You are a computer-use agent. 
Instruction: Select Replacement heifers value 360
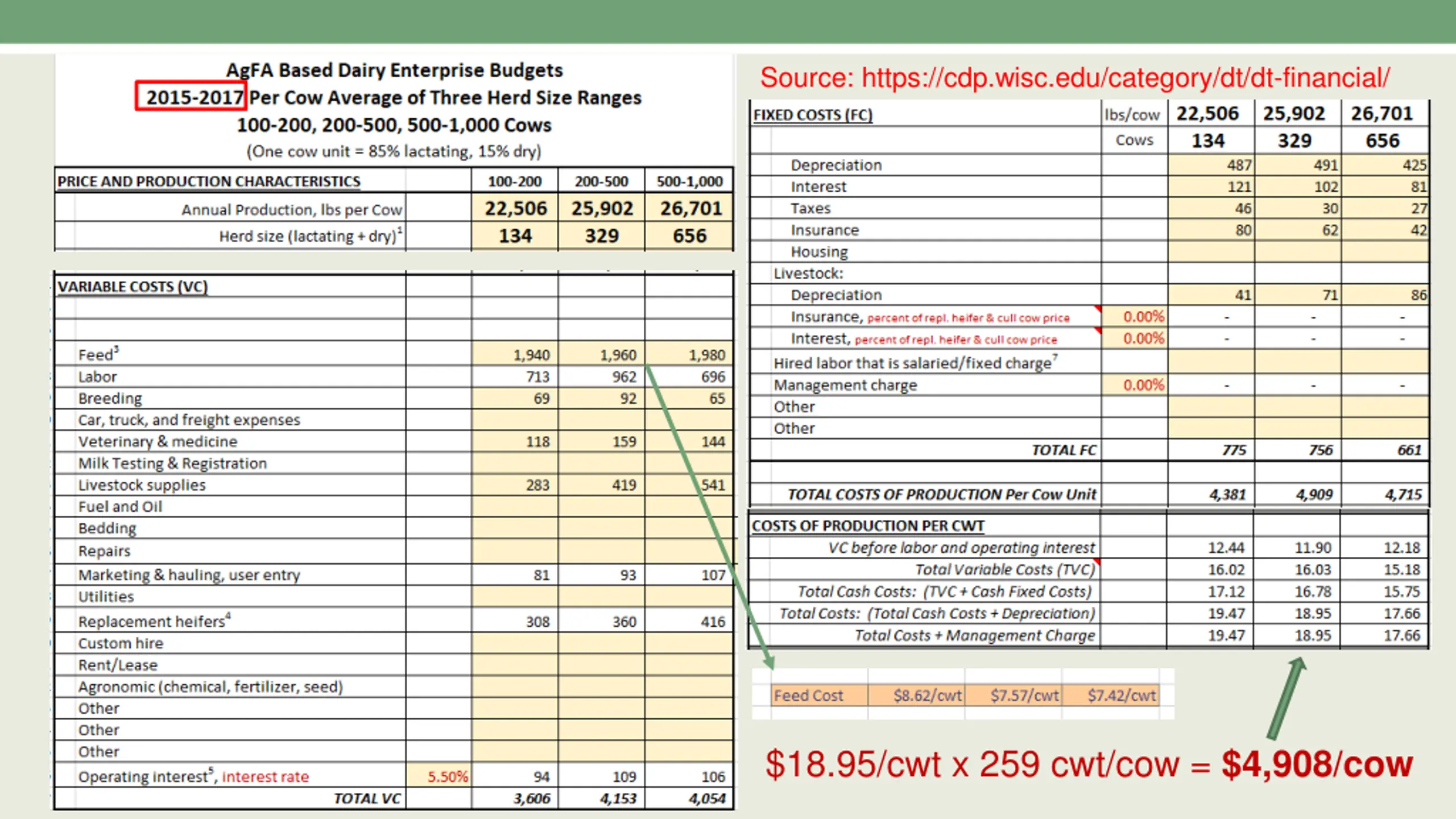pyautogui.click(x=624, y=622)
